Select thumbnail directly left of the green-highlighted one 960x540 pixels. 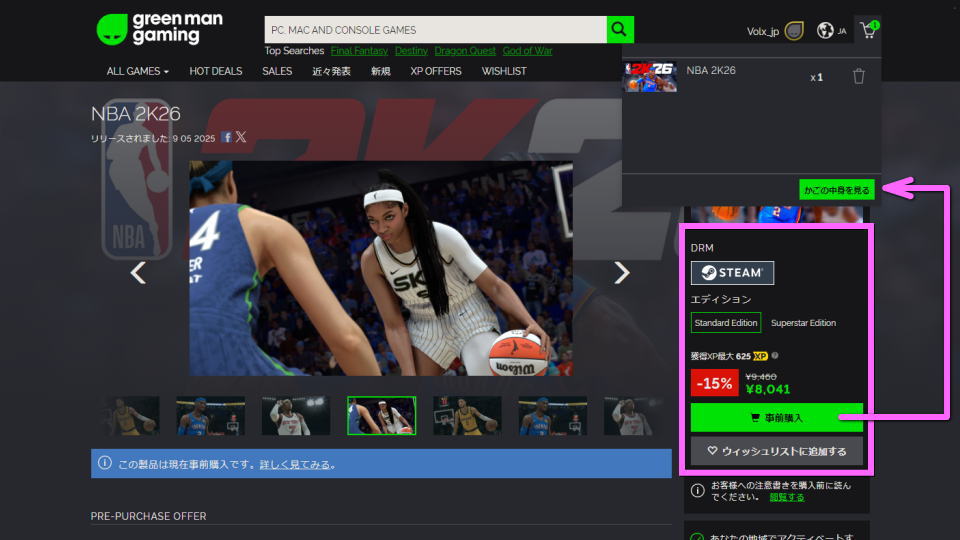tap(296, 416)
